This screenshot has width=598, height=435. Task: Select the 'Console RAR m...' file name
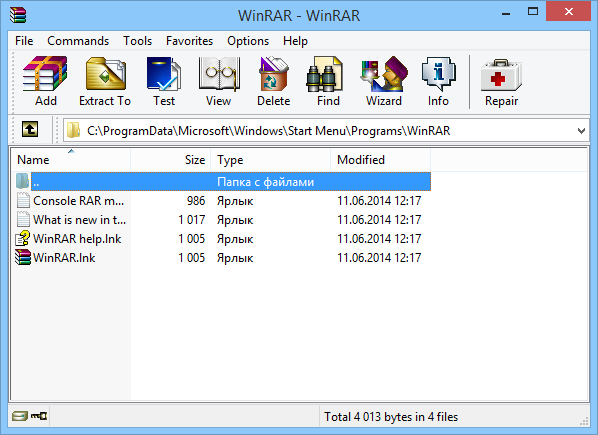click(79, 201)
